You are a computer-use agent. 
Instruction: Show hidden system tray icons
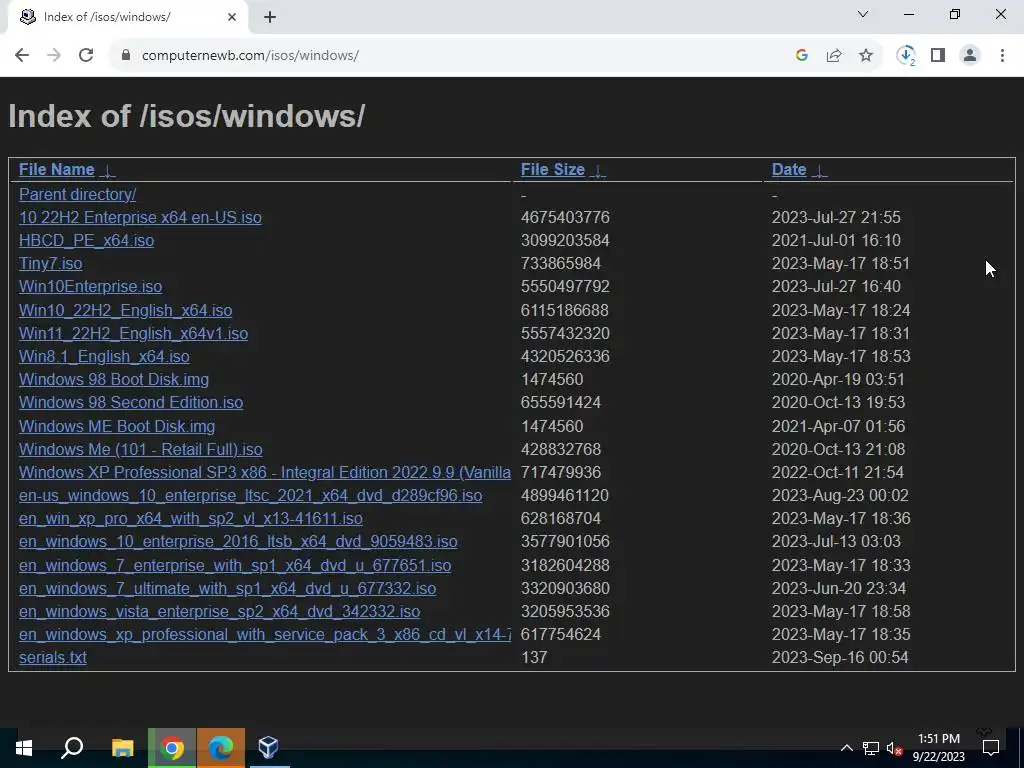click(846, 748)
